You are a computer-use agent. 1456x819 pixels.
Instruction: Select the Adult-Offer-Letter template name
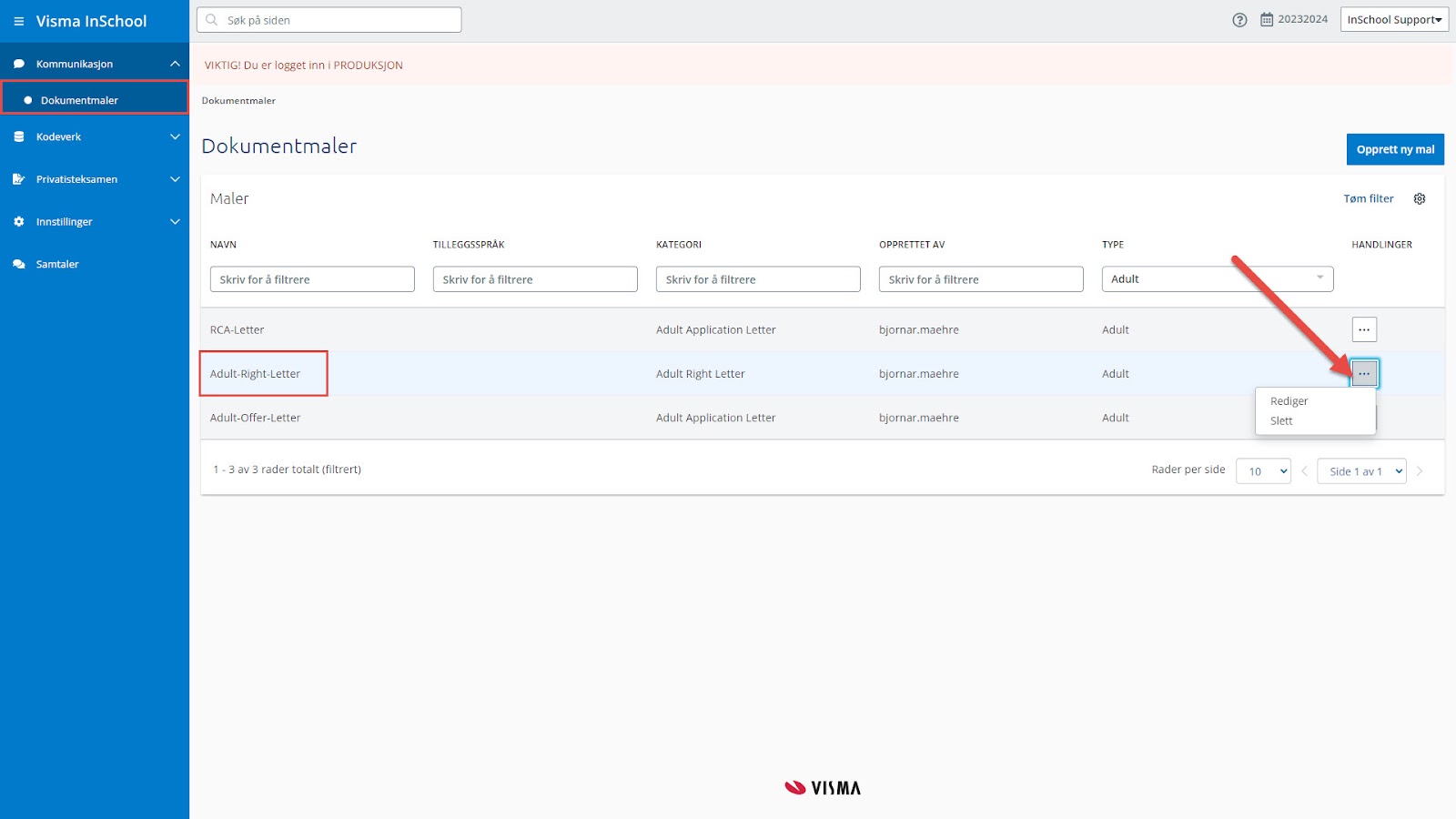tap(255, 418)
